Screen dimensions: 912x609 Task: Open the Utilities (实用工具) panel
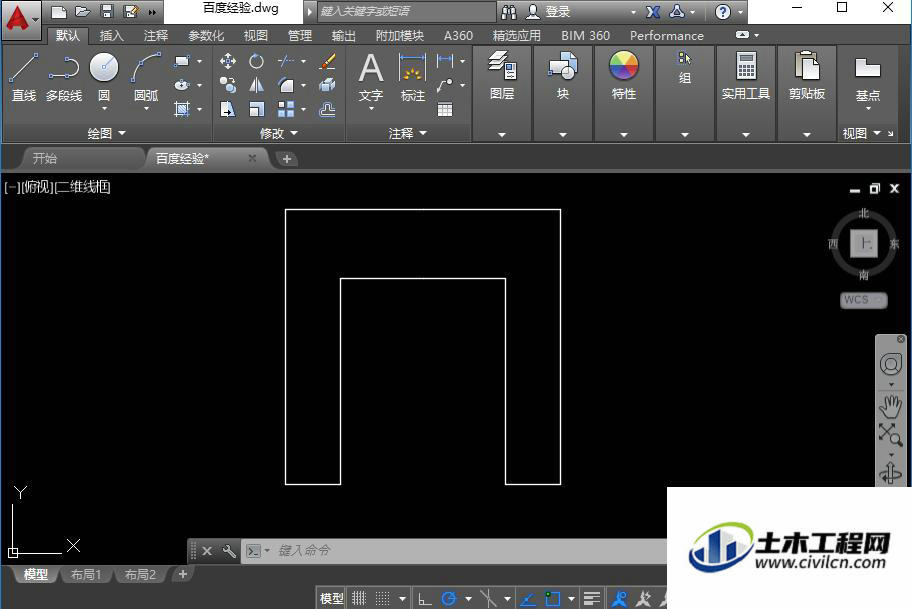tap(746, 76)
